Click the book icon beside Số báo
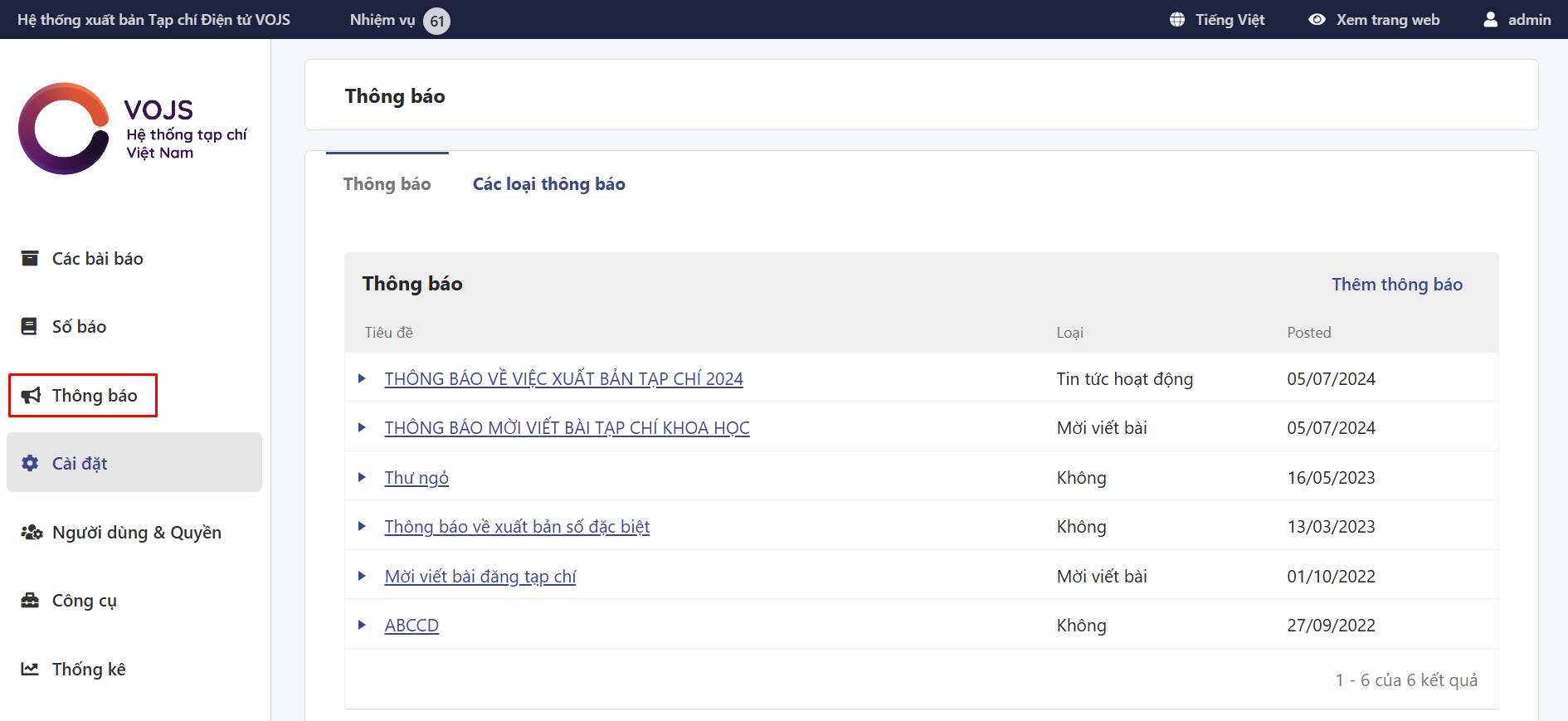 coord(29,326)
